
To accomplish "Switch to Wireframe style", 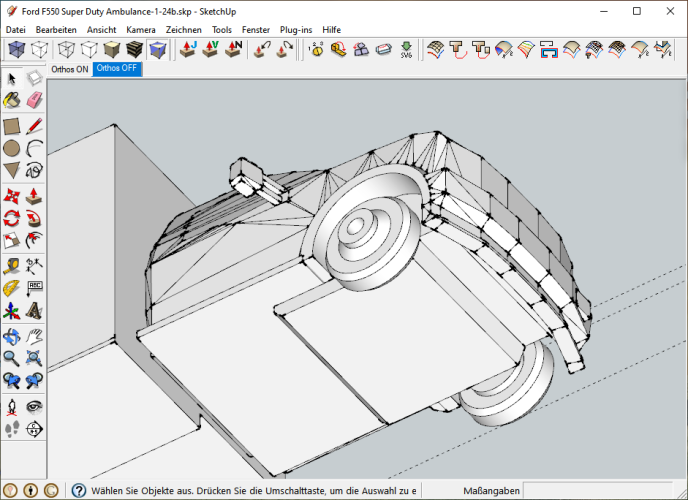I will tap(66, 50).
